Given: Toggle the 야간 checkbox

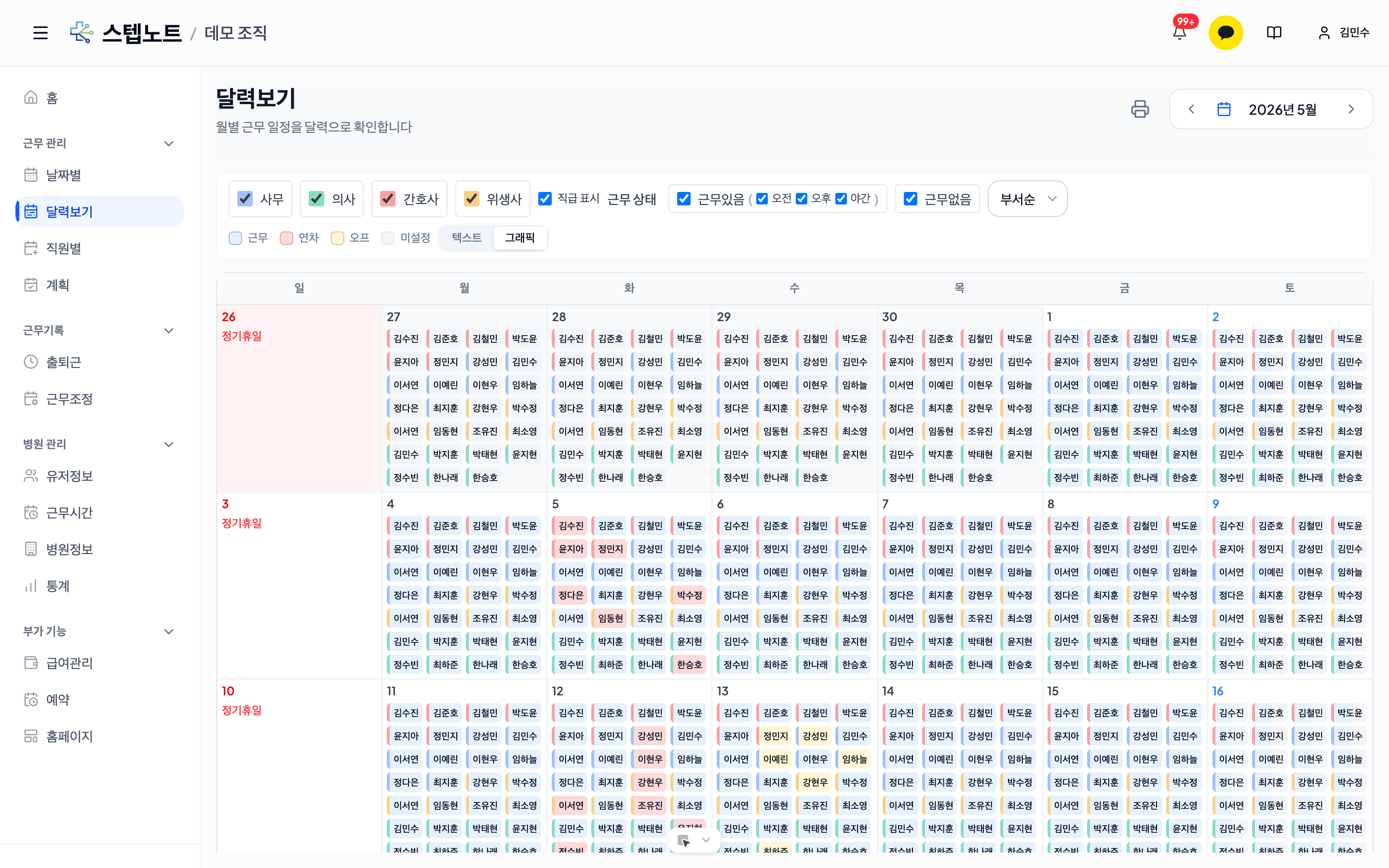Looking at the screenshot, I should point(841,199).
